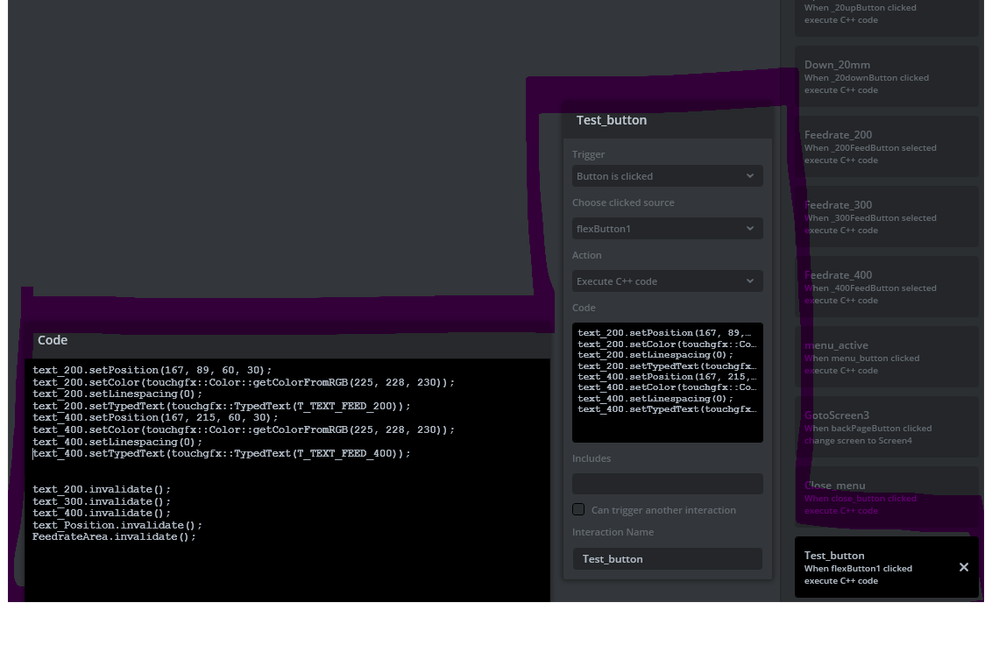Image resolution: width=999 pixels, height=646 pixels.
Task: Open the Trigger dropdown
Action: tap(667, 176)
